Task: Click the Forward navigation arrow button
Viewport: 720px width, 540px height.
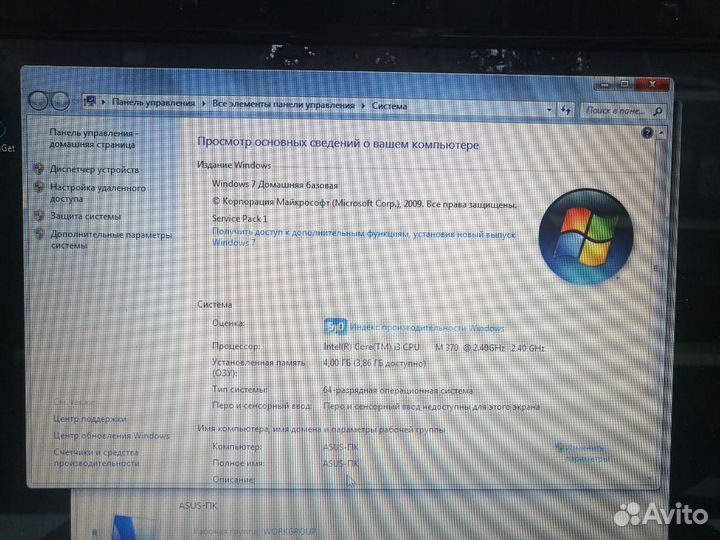Action: [60, 101]
